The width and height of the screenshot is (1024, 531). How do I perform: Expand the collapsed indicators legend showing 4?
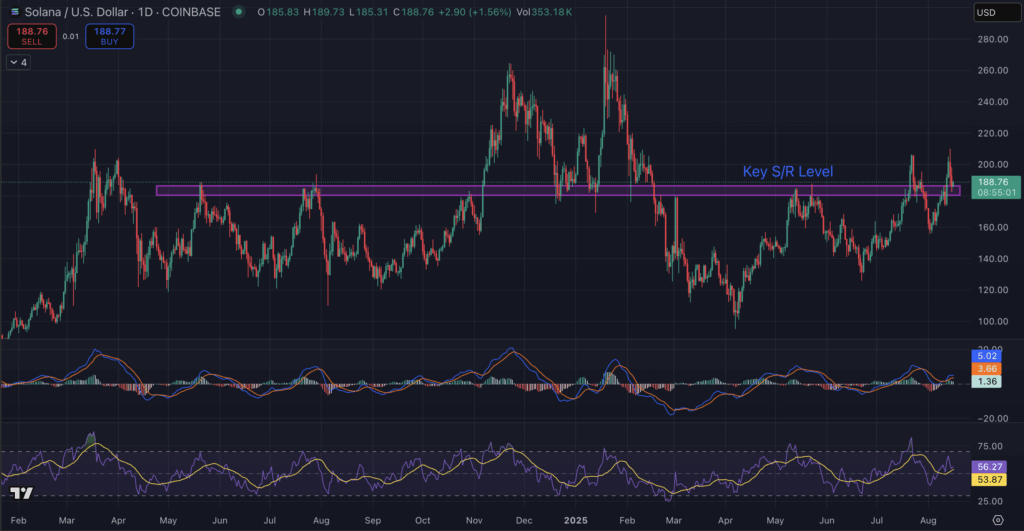click(x=18, y=62)
